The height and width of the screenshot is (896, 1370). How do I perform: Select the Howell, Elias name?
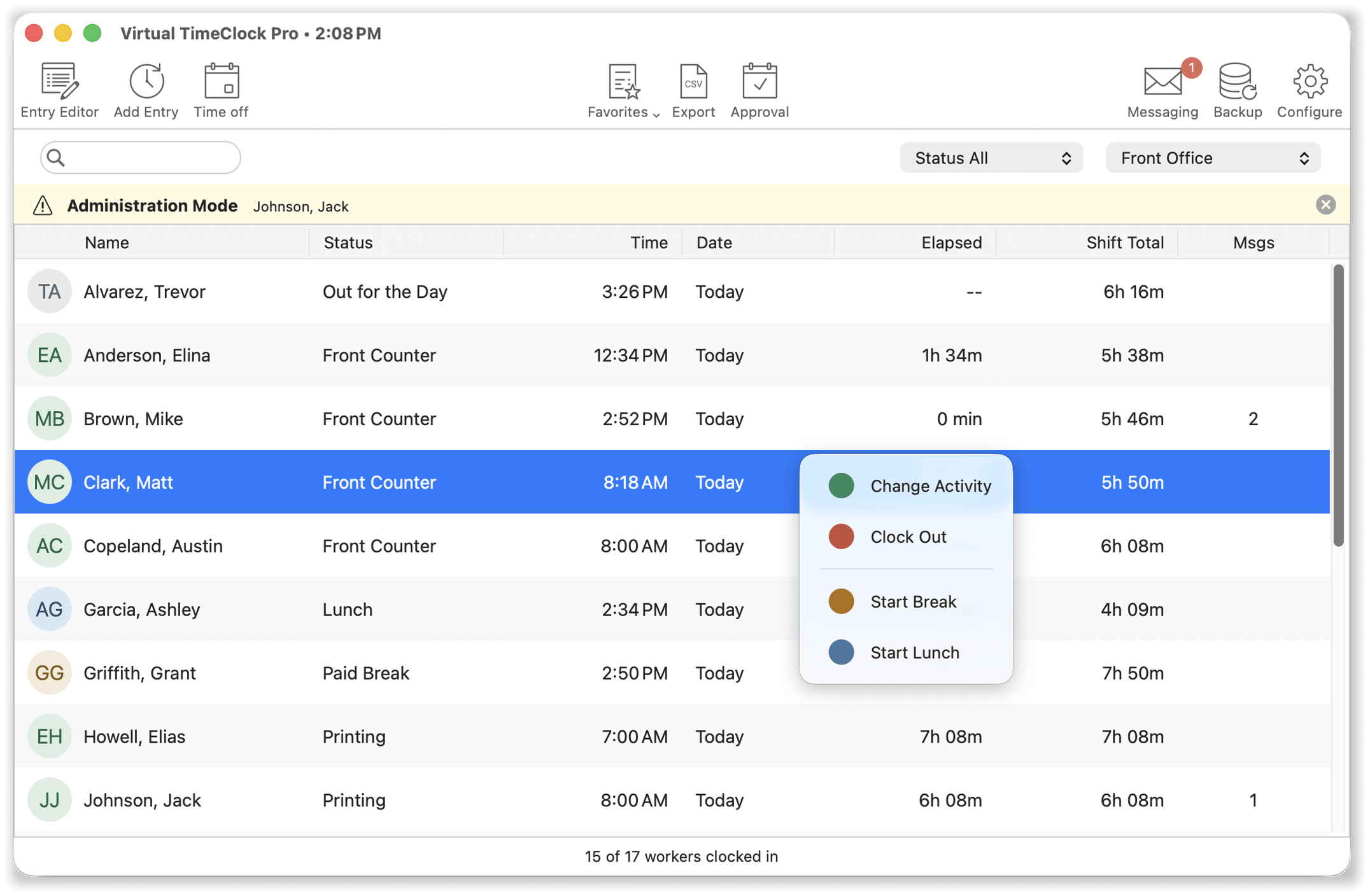click(x=134, y=737)
